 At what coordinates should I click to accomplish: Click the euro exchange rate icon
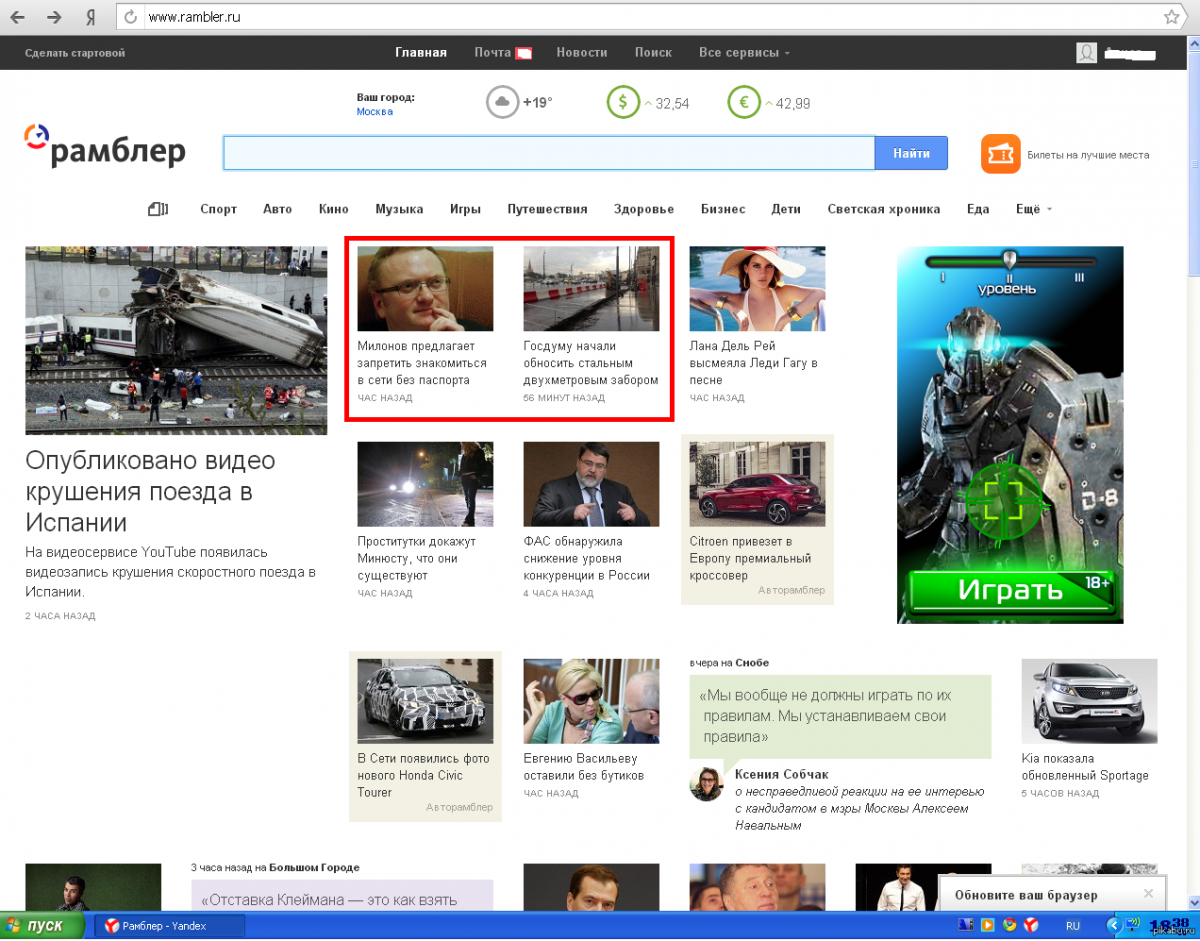744,103
